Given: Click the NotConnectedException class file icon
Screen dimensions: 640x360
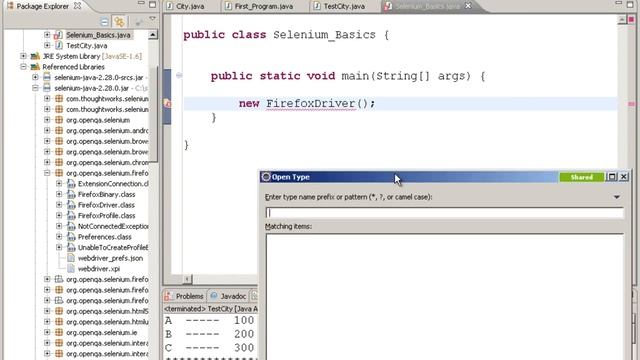Looking at the screenshot, I should (x=71, y=226).
